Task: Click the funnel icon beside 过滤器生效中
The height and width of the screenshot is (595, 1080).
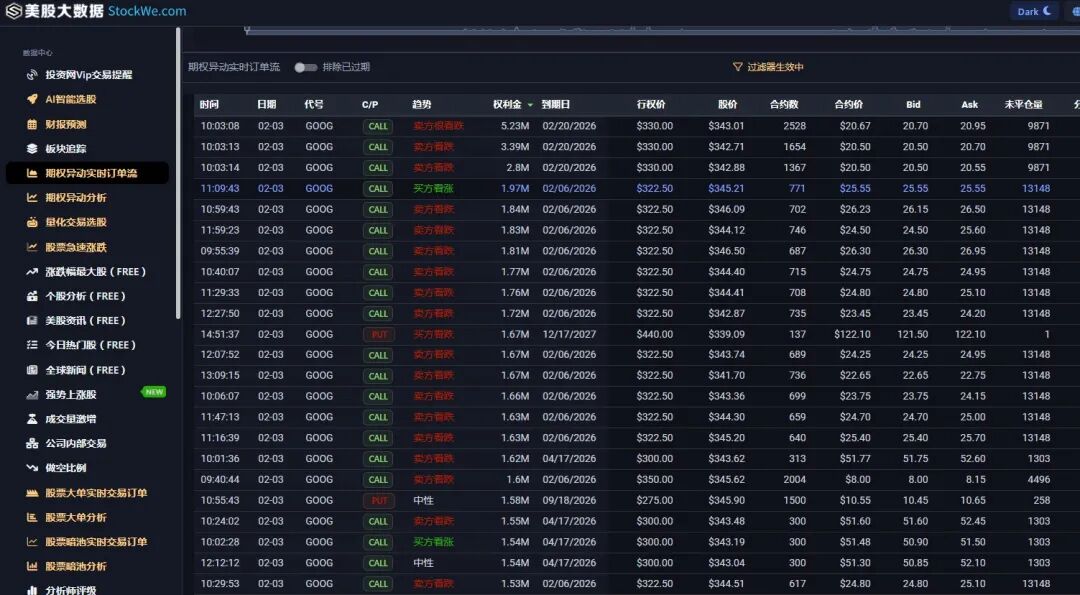Action: [x=738, y=67]
